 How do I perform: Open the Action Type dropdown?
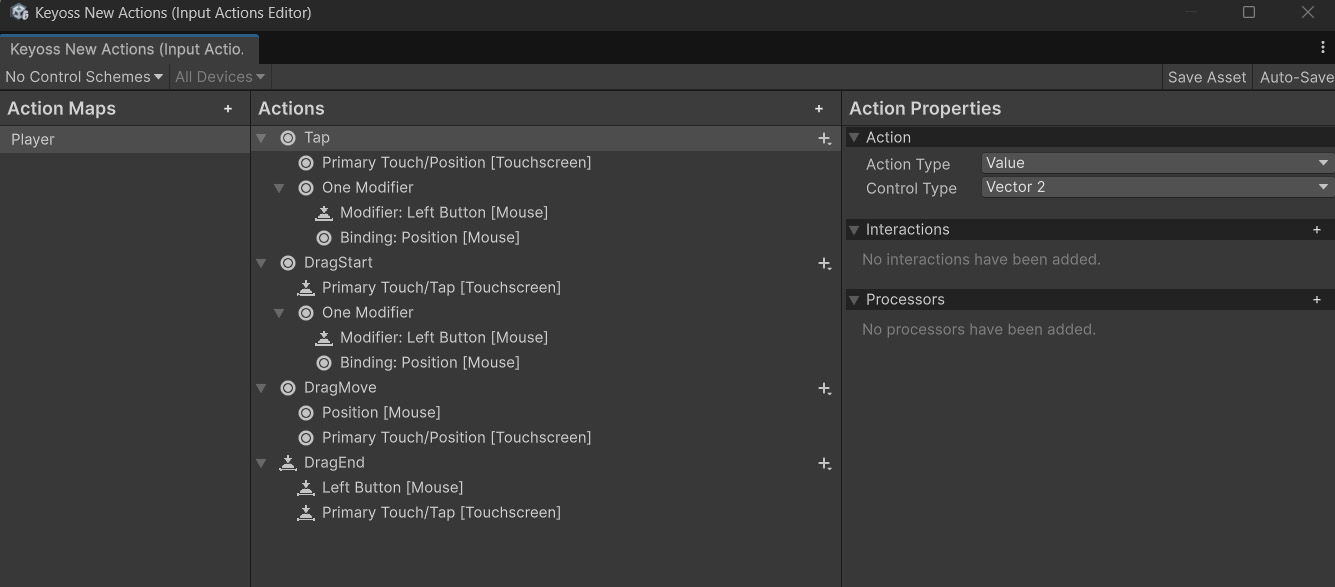coord(1156,163)
